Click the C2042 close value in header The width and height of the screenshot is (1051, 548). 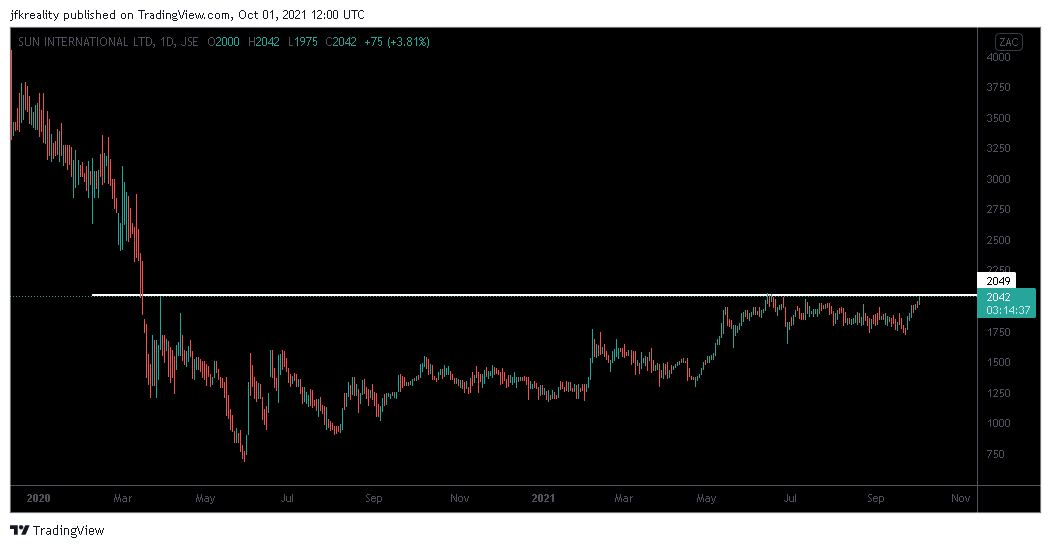click(x=341, y=42)
